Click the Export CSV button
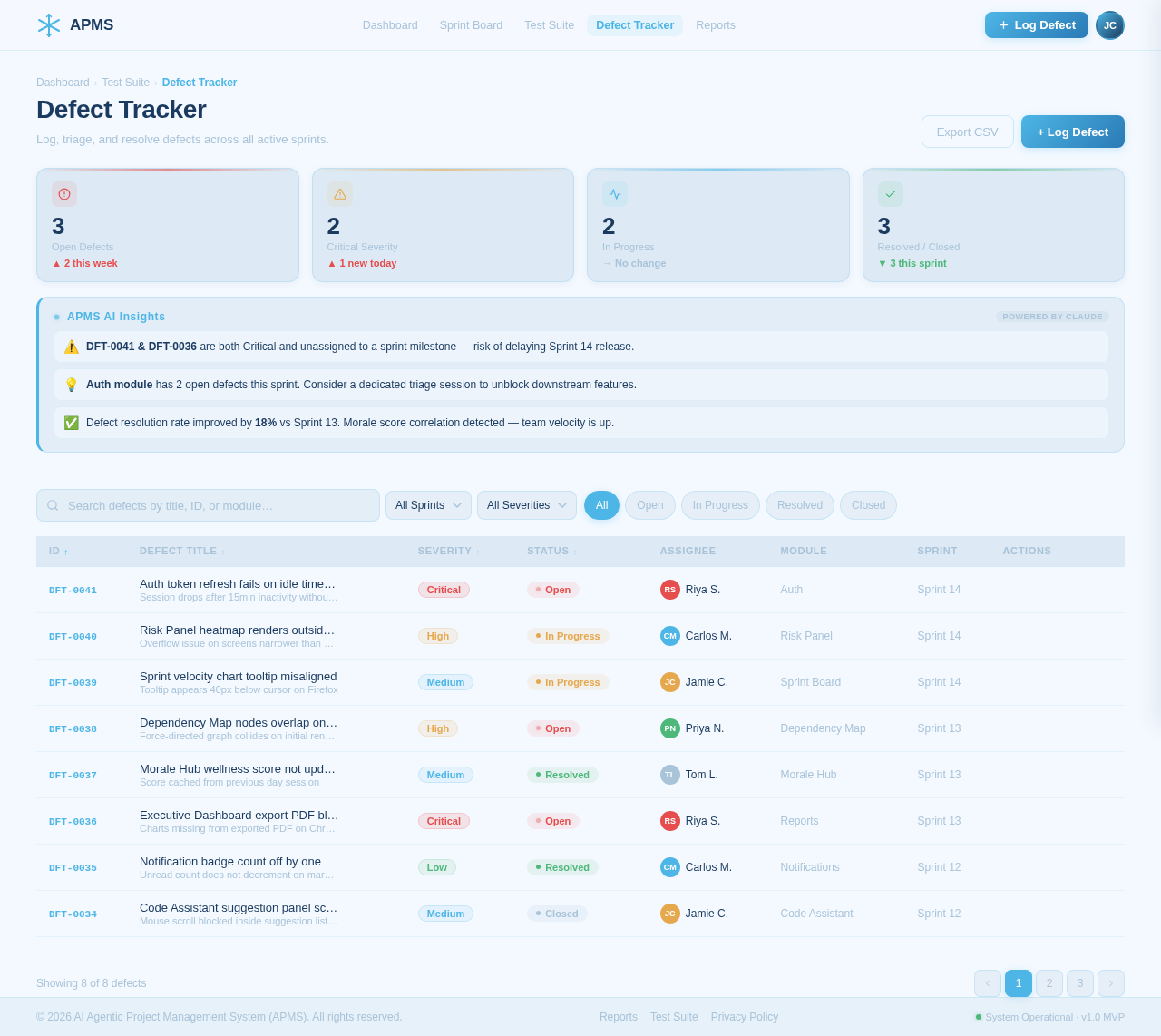The width and height of the screenshot is (1161, 1036). (x=967, y=132)
